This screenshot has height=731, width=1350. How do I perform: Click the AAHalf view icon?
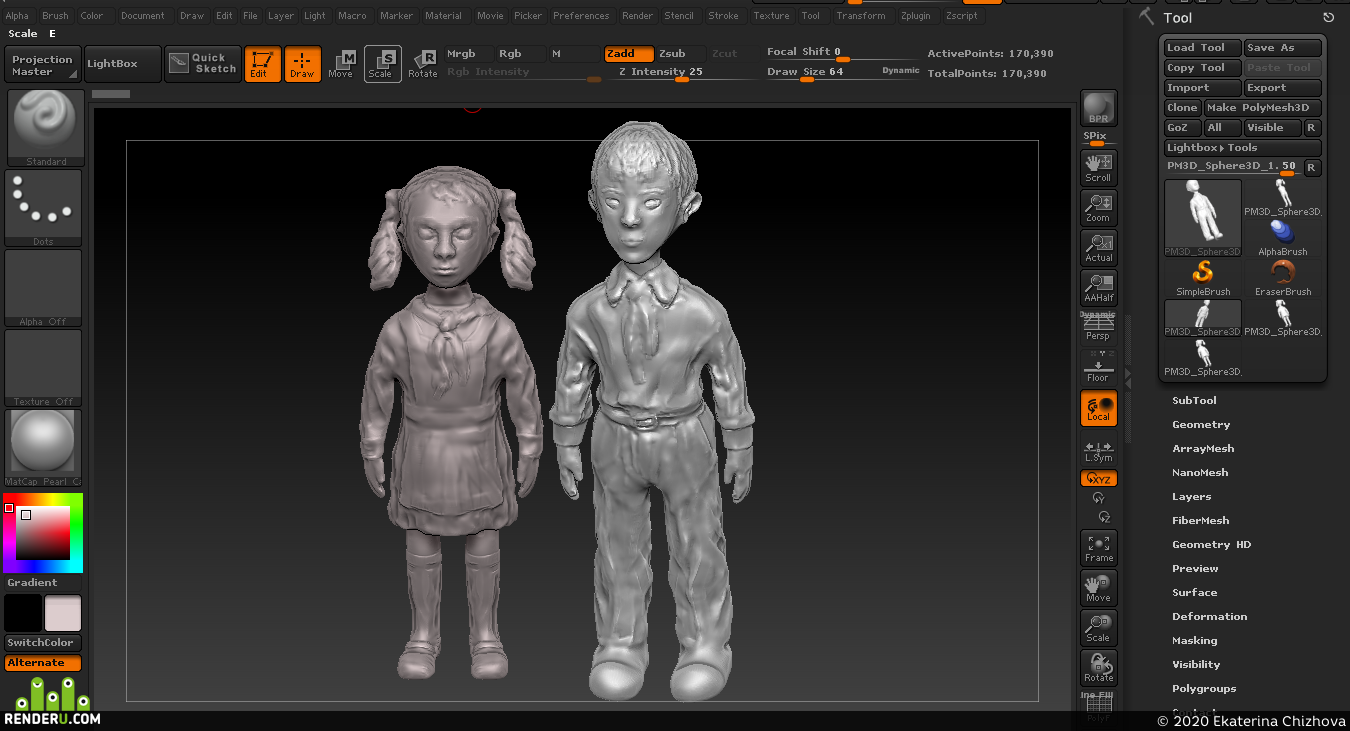[1098, 288]
